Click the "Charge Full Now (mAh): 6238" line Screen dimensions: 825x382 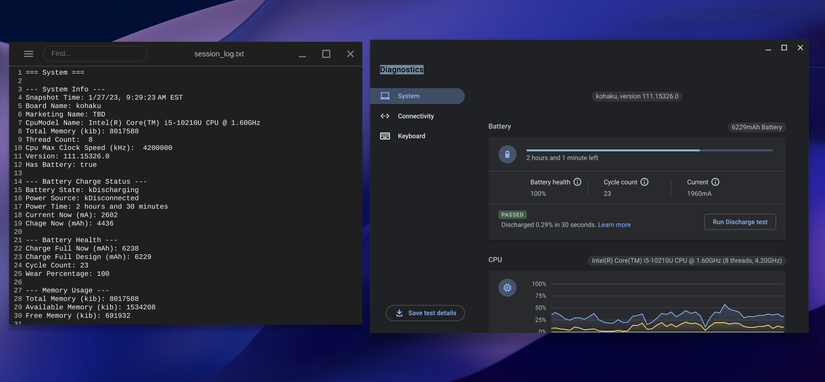point(82,248)
